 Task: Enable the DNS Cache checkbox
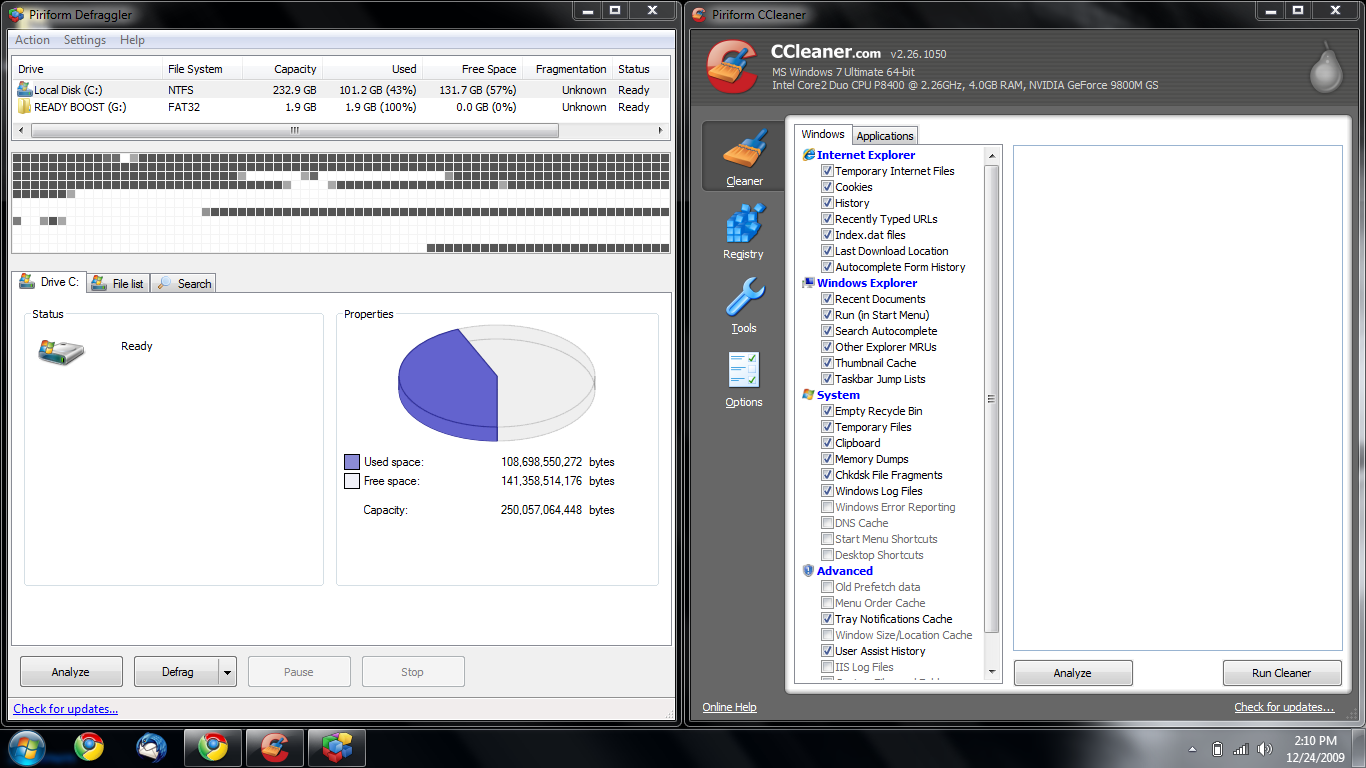coord(827,523)
